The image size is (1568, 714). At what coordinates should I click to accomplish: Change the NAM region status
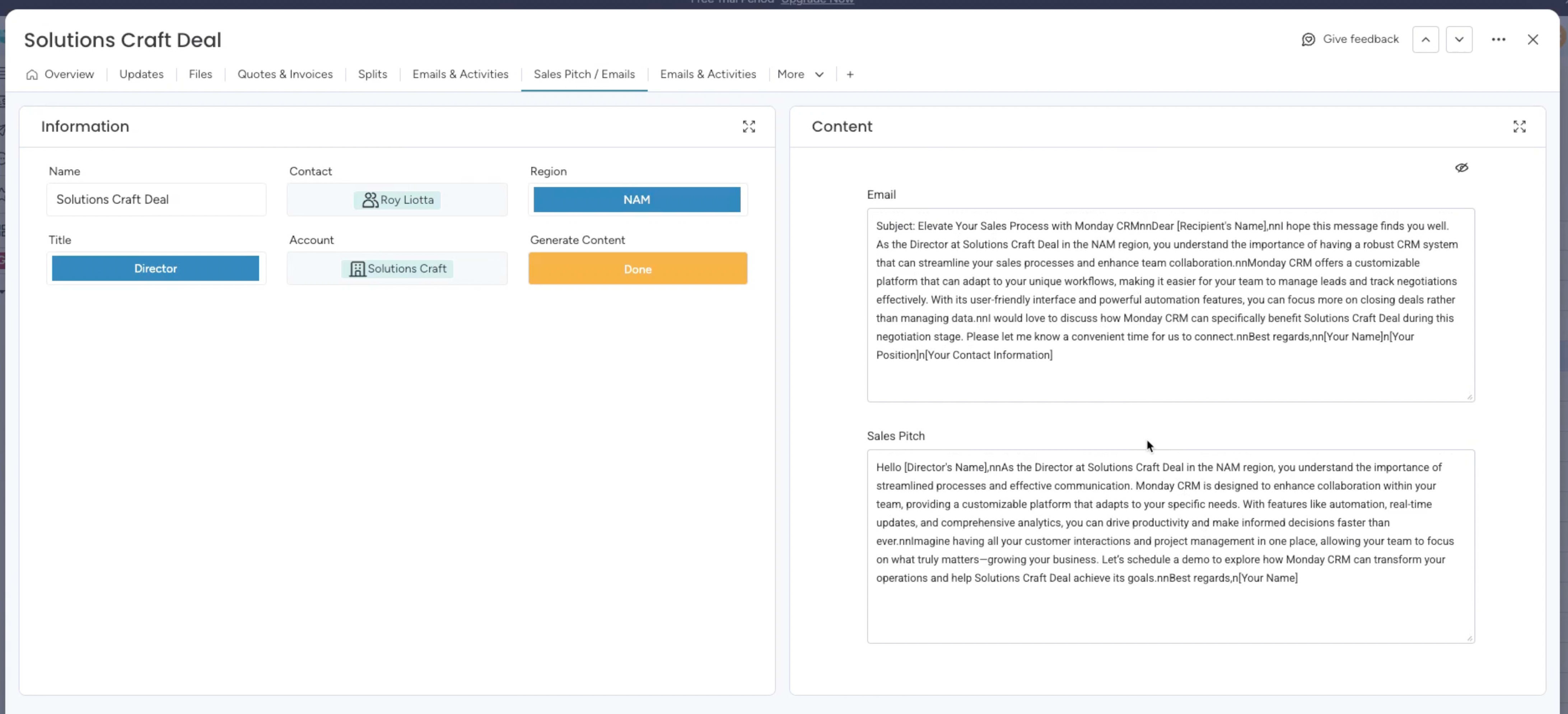(637, 200)
